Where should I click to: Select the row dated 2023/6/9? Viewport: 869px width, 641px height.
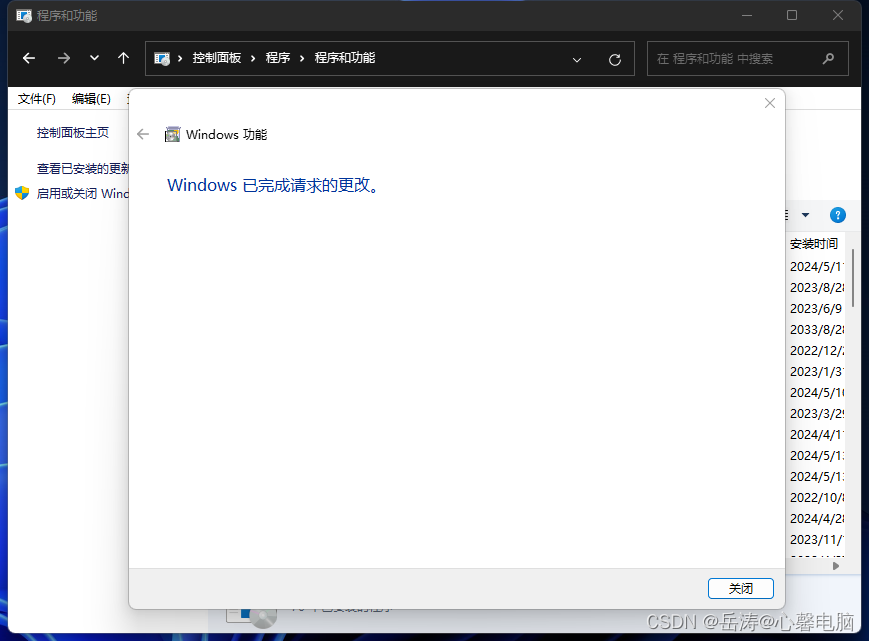coord(816,309)
